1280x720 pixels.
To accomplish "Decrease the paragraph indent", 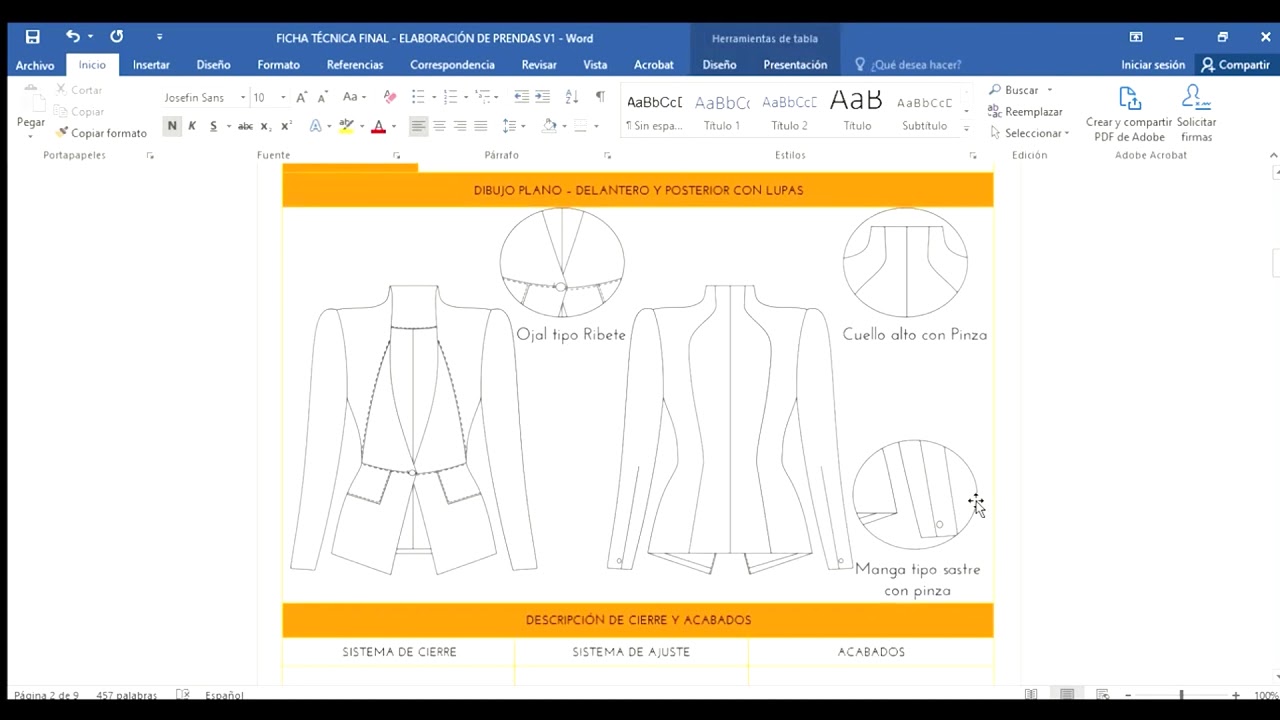I will (x=521, y=97).
